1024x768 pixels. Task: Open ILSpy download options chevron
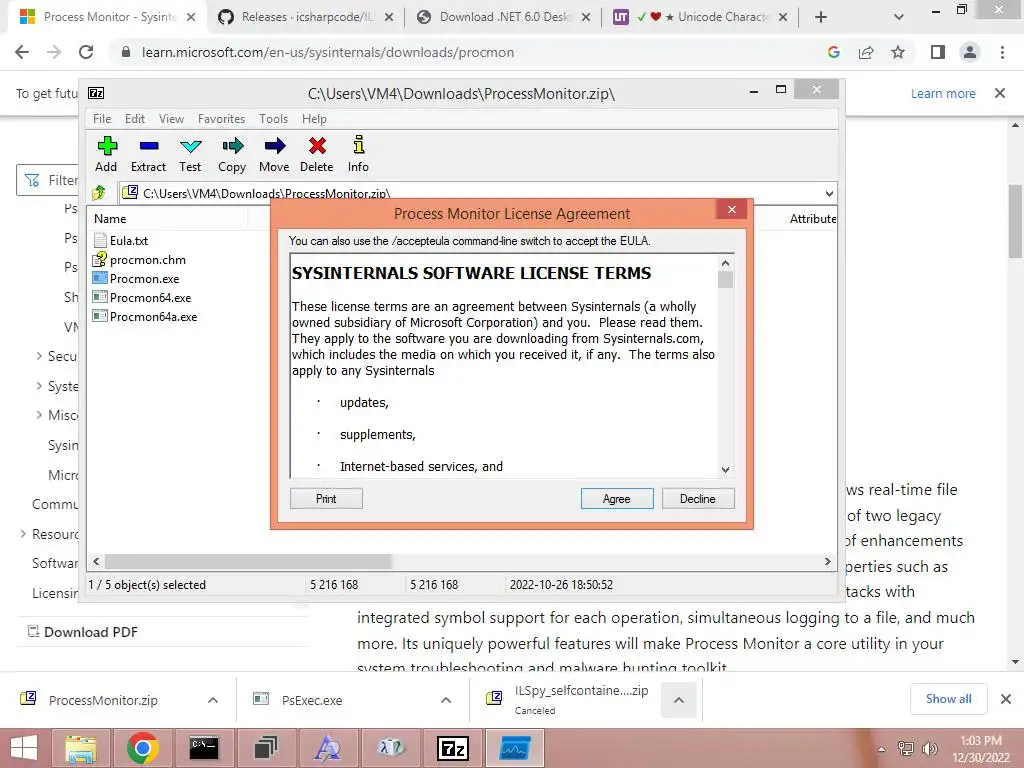679,700
